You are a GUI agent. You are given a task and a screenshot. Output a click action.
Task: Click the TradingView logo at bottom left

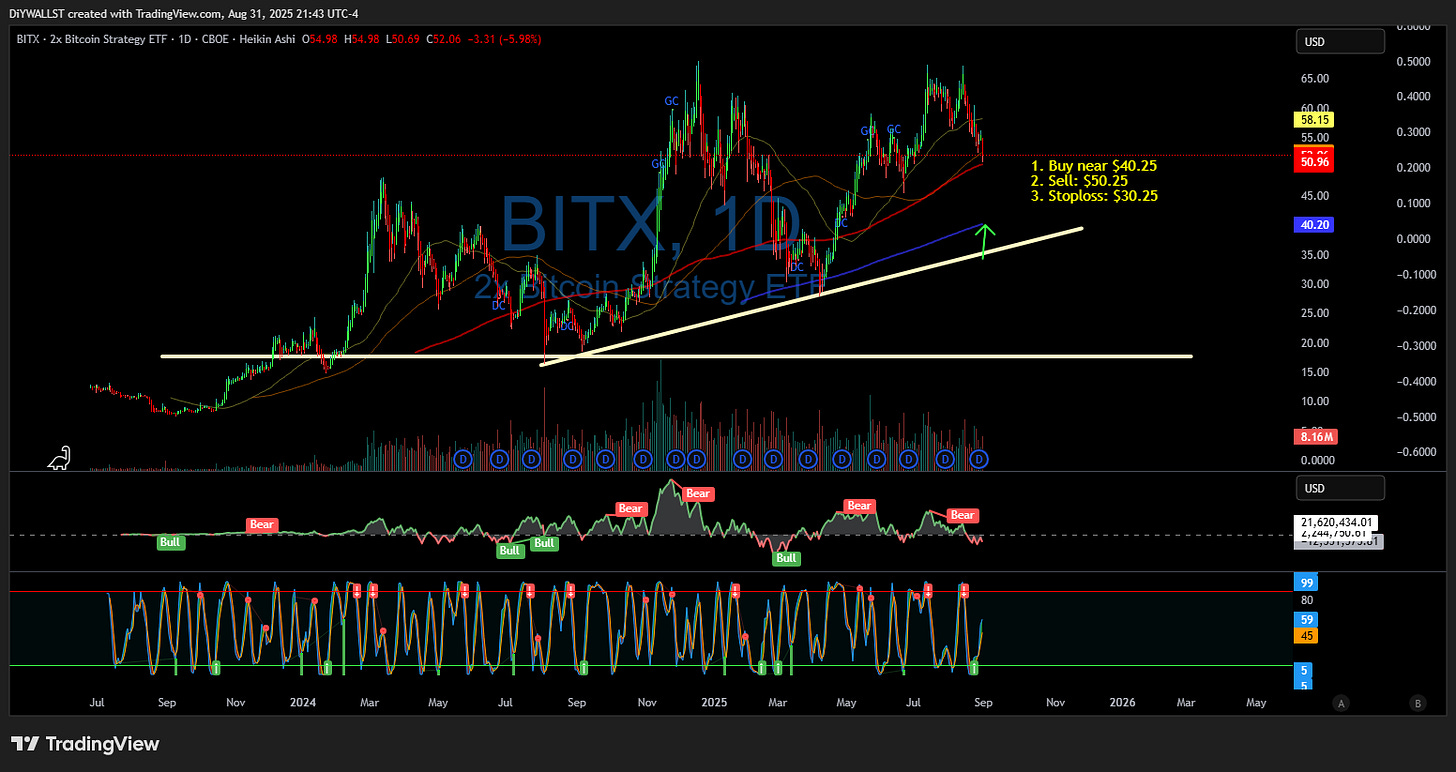tap(86, 744)
